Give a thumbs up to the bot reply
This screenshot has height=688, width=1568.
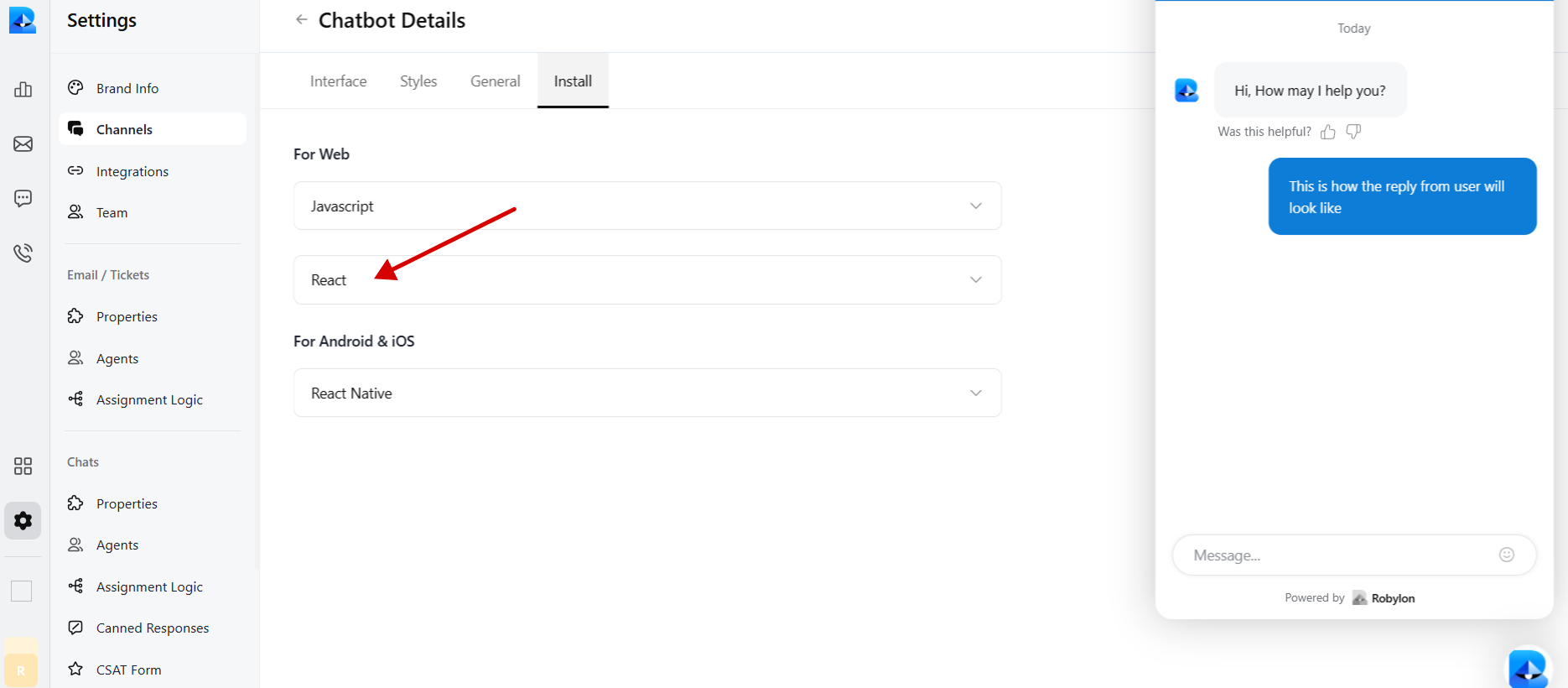tap(1327, 132)
